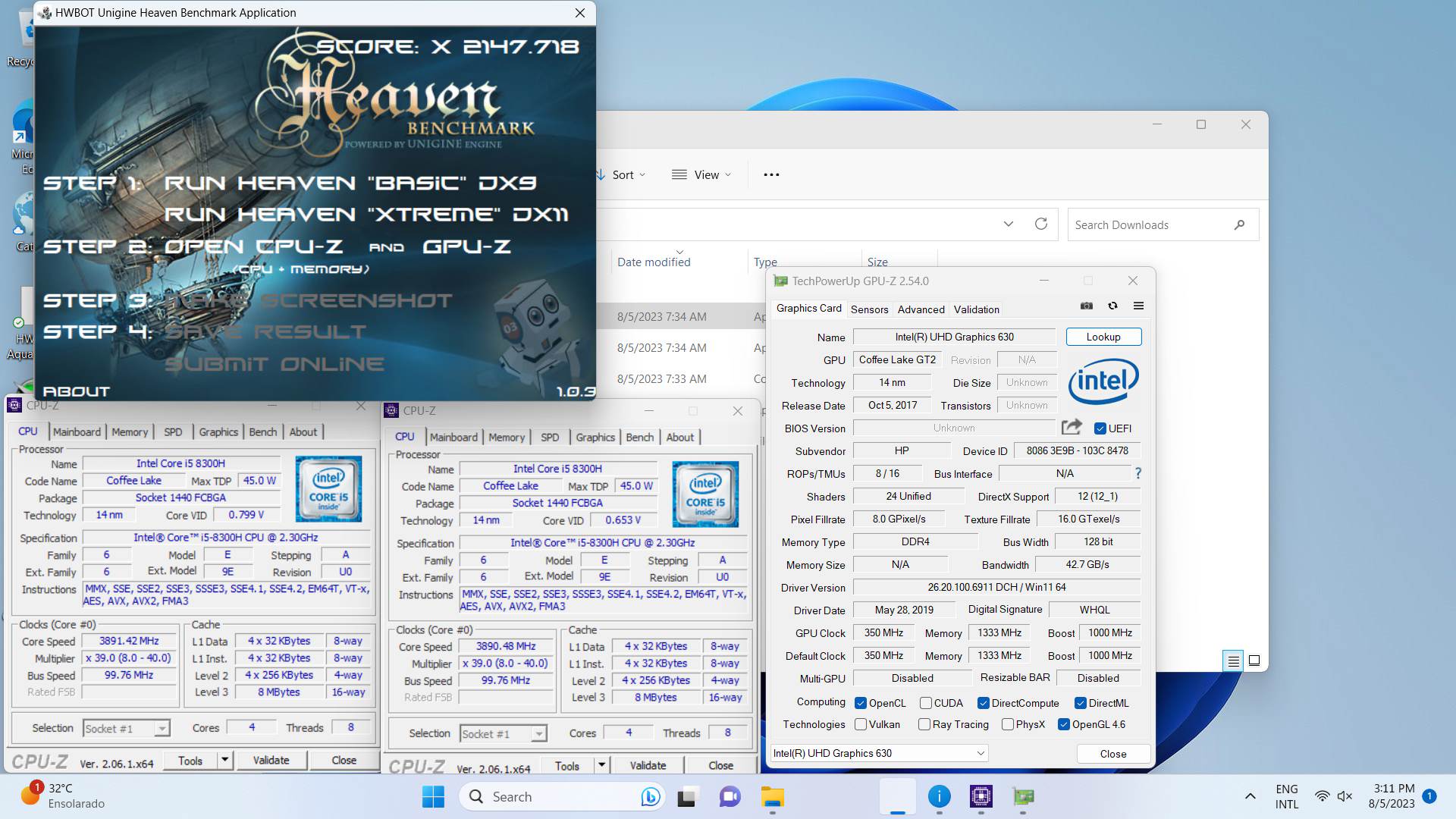
Task: Open the GPU selection dropdown in GPU-Z
Action: click(x=879, y=753)
